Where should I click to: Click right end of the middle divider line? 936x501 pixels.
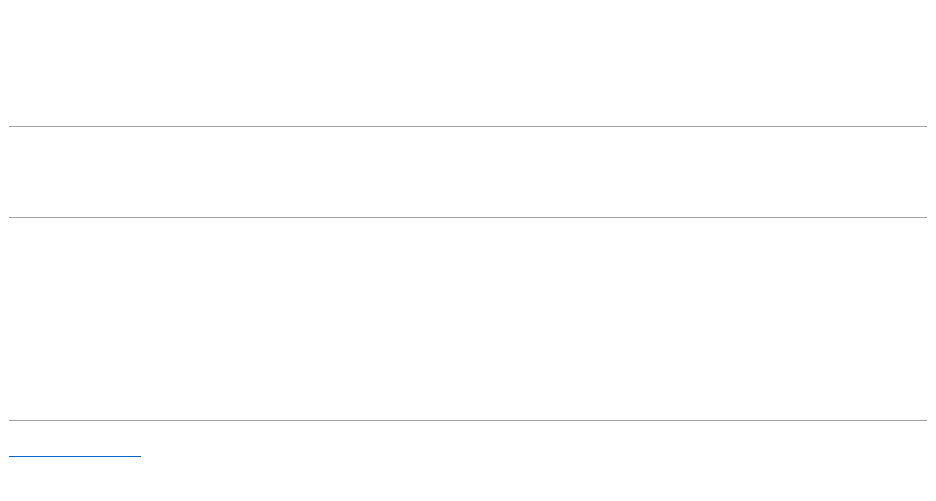tap(924, 217)
